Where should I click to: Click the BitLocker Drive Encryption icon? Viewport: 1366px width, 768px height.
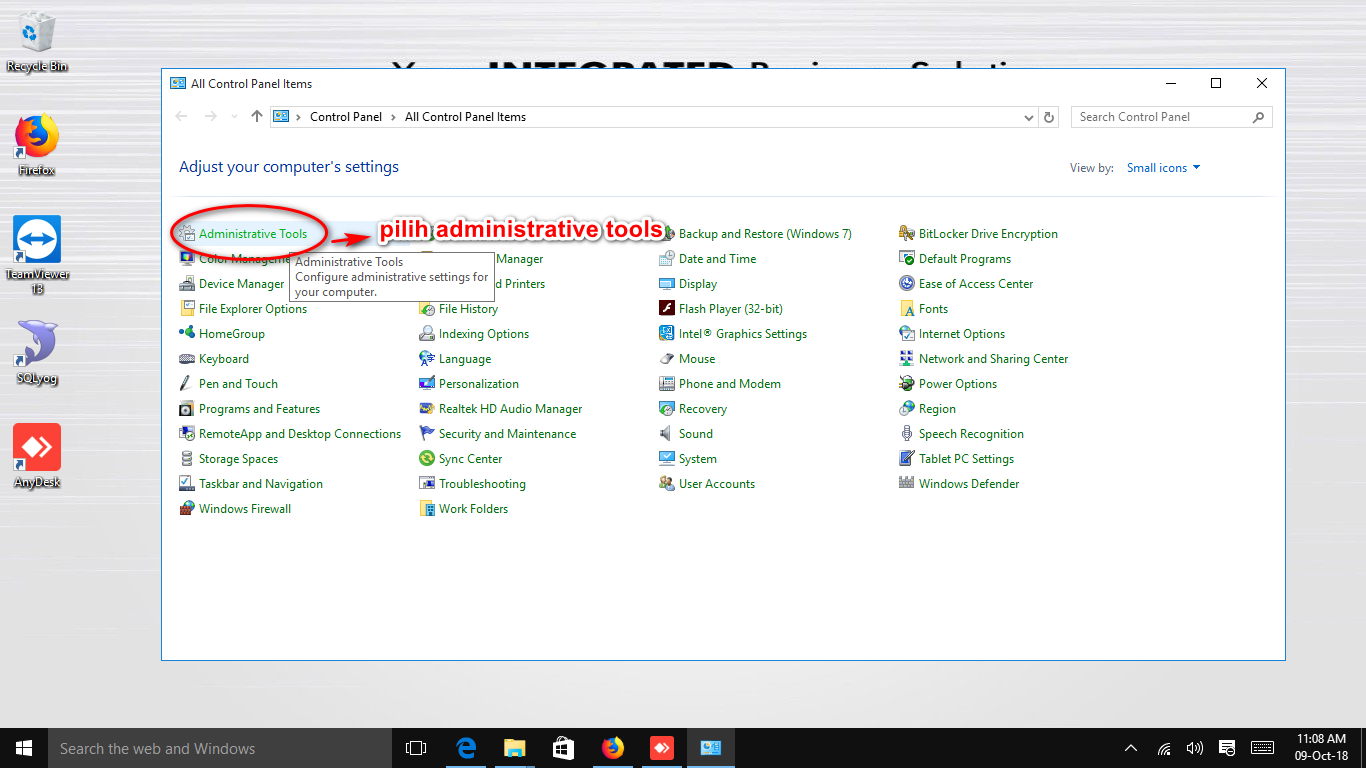point(907,234)
